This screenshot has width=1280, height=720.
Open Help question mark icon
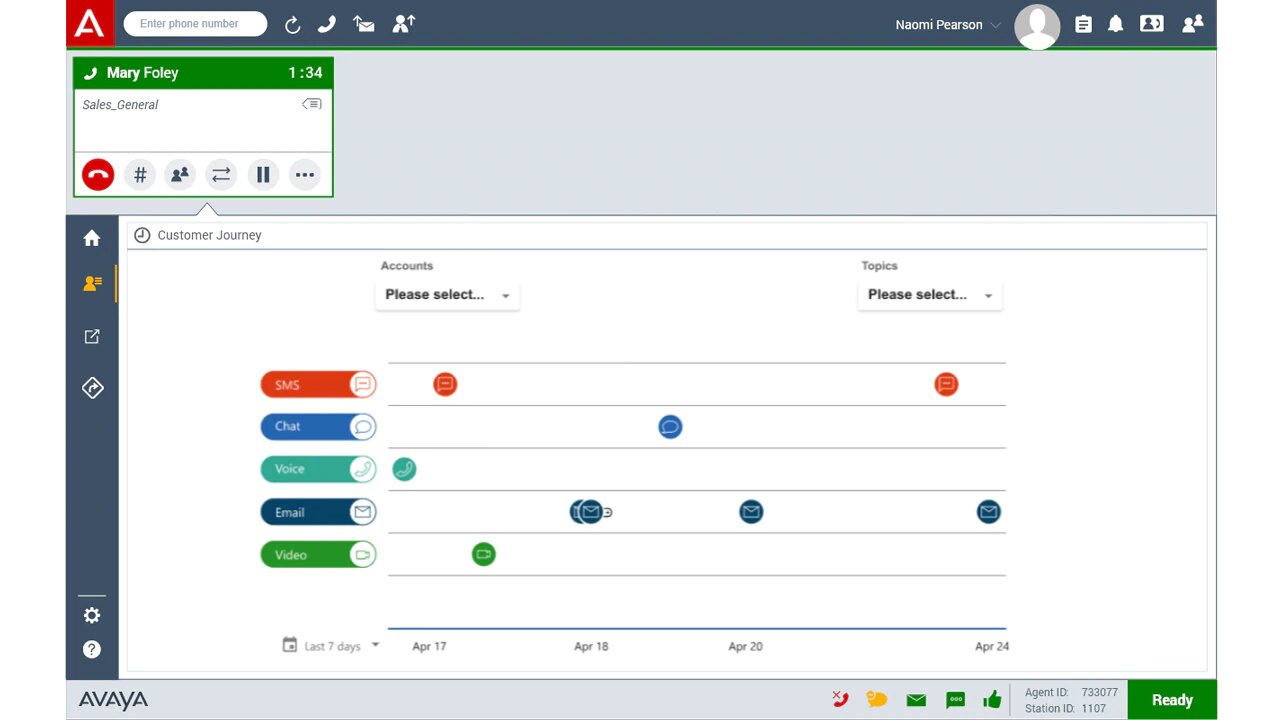point(92,650)
